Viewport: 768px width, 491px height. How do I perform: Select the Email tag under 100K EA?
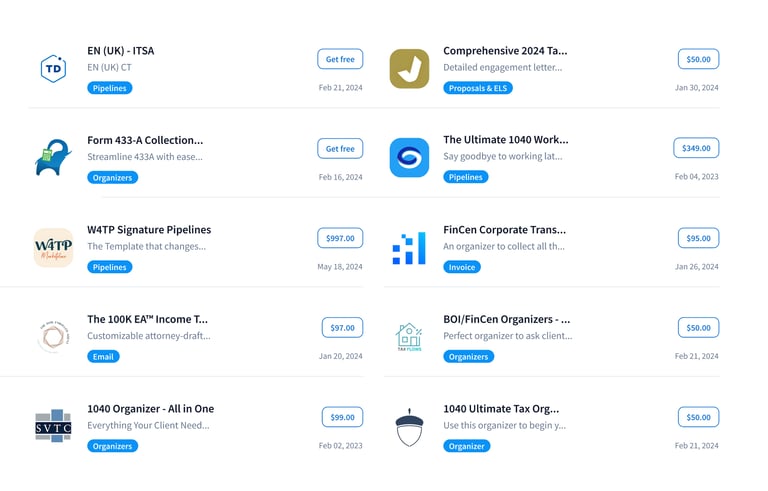103,356
